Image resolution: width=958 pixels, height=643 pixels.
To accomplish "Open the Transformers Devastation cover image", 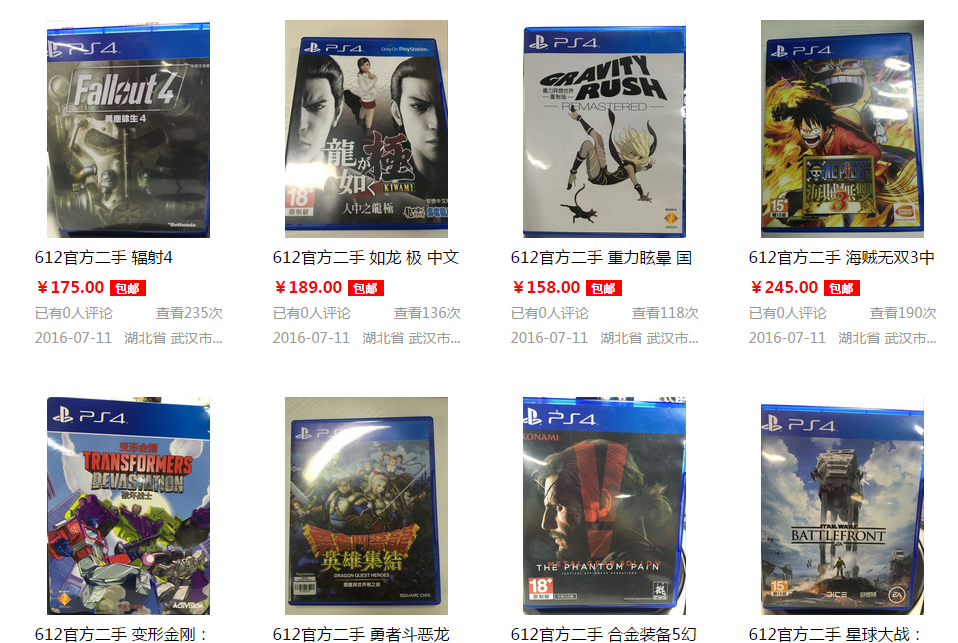I will [128, 505].
